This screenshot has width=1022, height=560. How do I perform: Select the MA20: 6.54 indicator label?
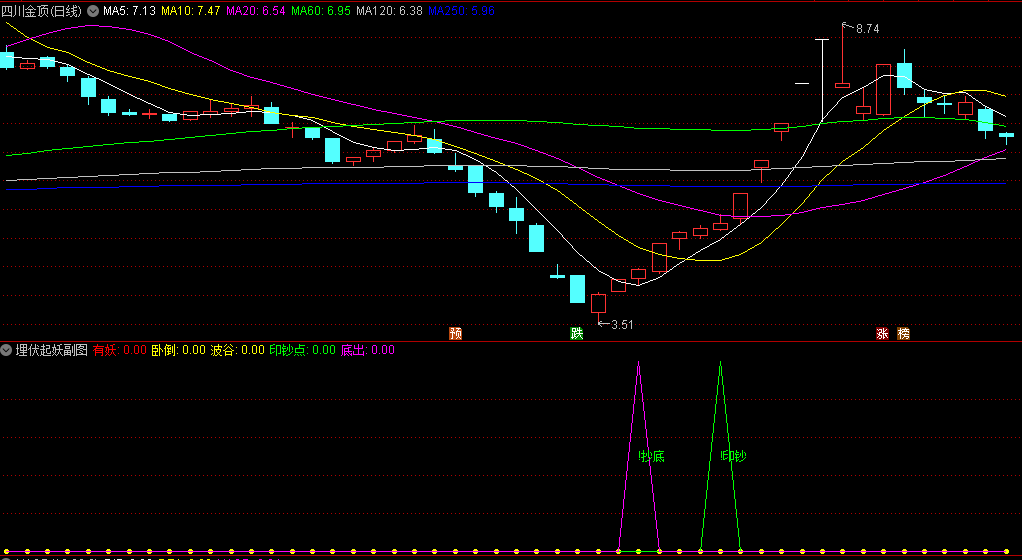256,11
